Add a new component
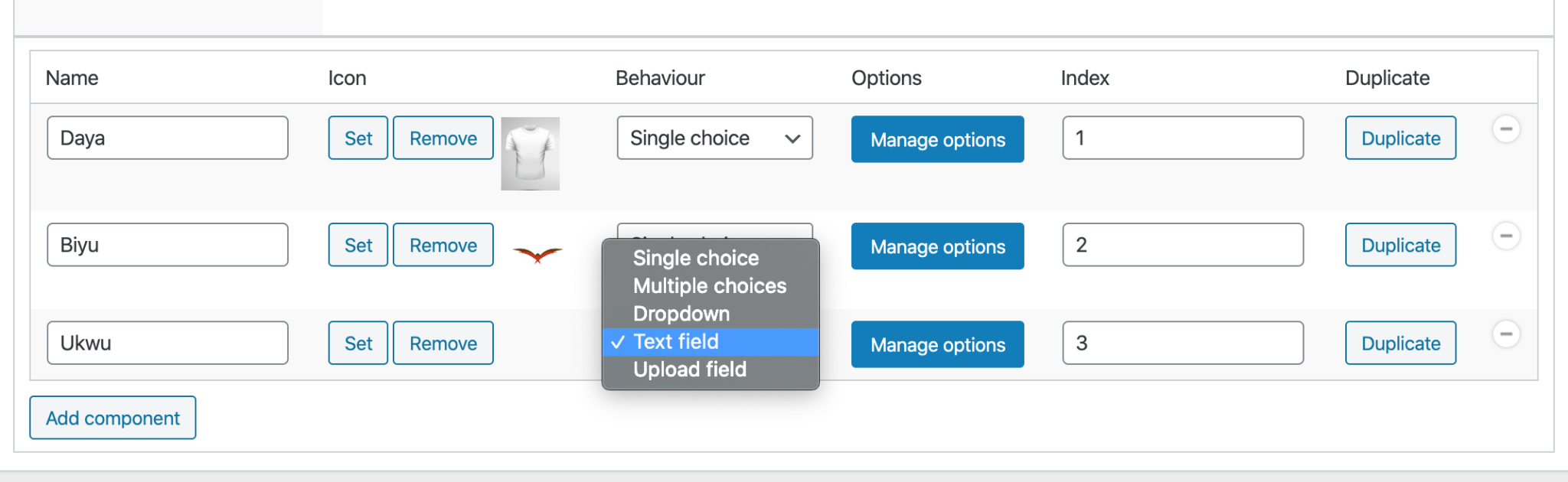 click(x=113, y=418)
